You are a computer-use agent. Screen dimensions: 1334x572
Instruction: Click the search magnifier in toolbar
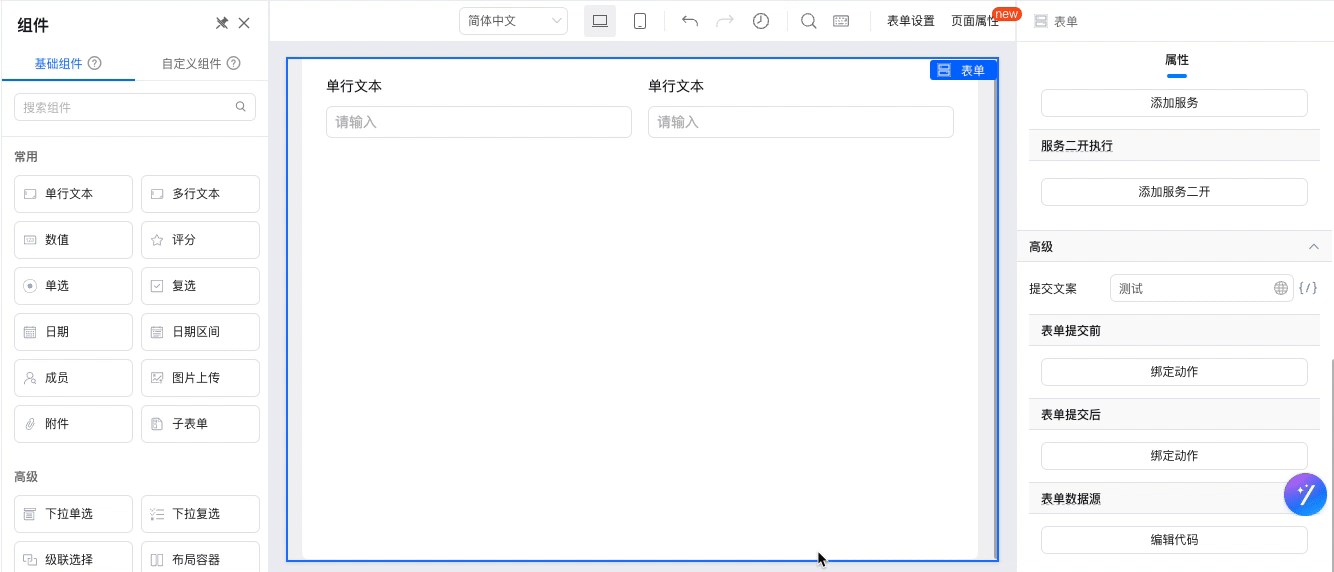pos(809,21)
